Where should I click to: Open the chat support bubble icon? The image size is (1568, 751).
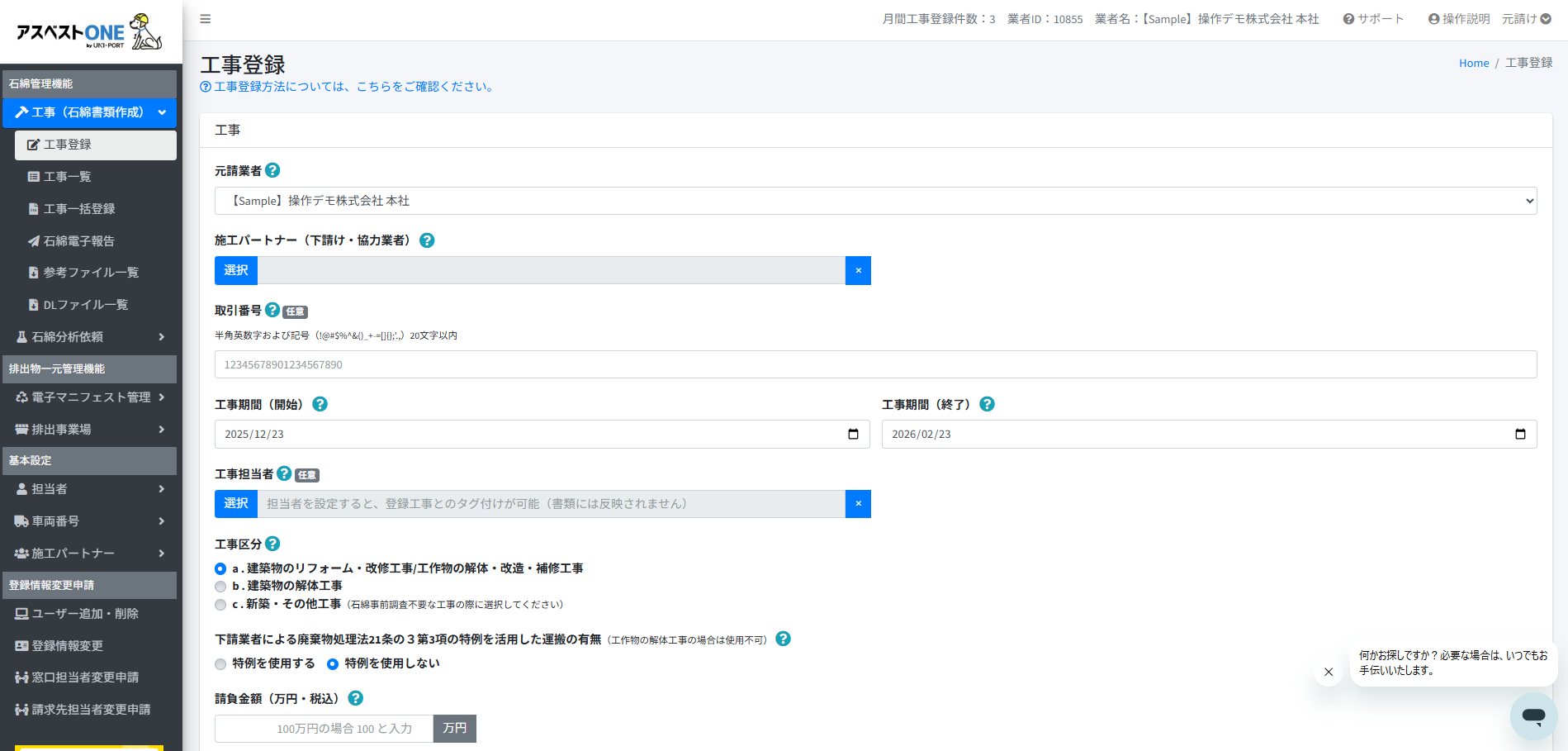1533,715
